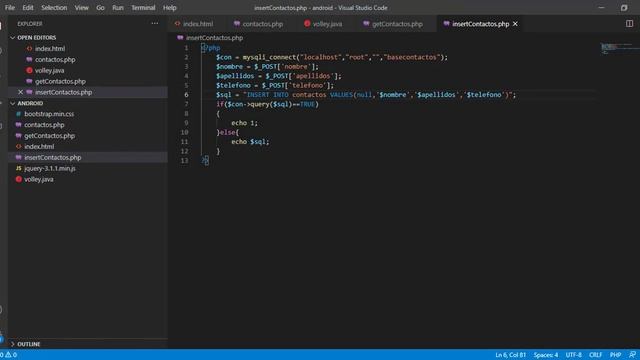This screenshot has width=640, height=360.
Task: Open the Run menu
Action: pyautogui.click(x=118, y=8)
